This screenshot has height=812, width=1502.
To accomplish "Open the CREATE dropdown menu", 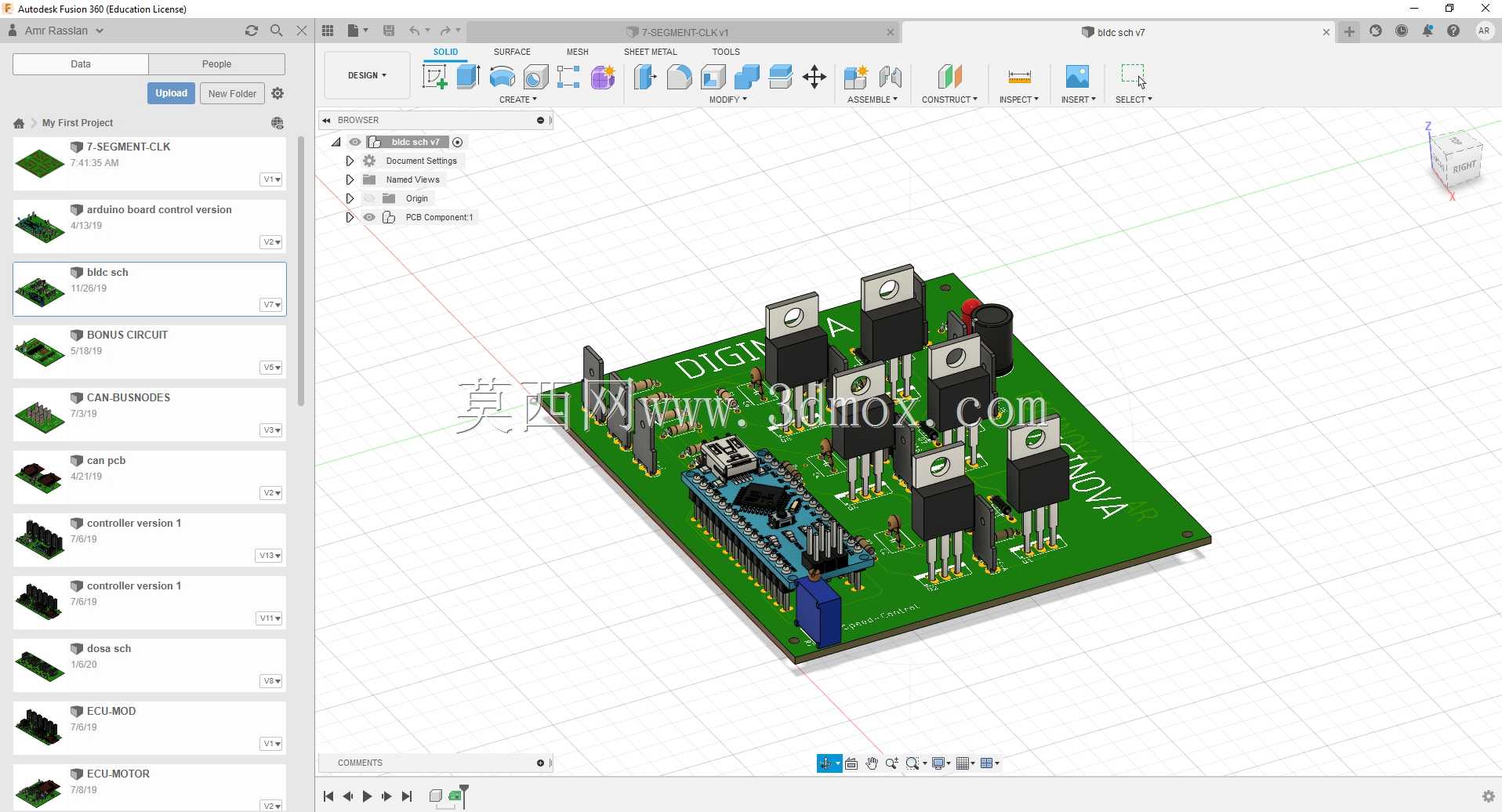I will point(517,100).
